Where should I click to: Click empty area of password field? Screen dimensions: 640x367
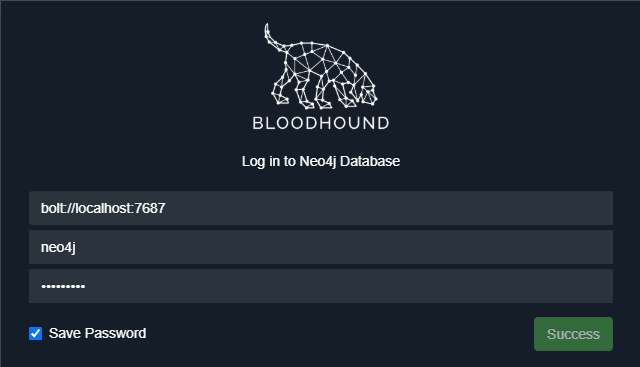(347, 286)
